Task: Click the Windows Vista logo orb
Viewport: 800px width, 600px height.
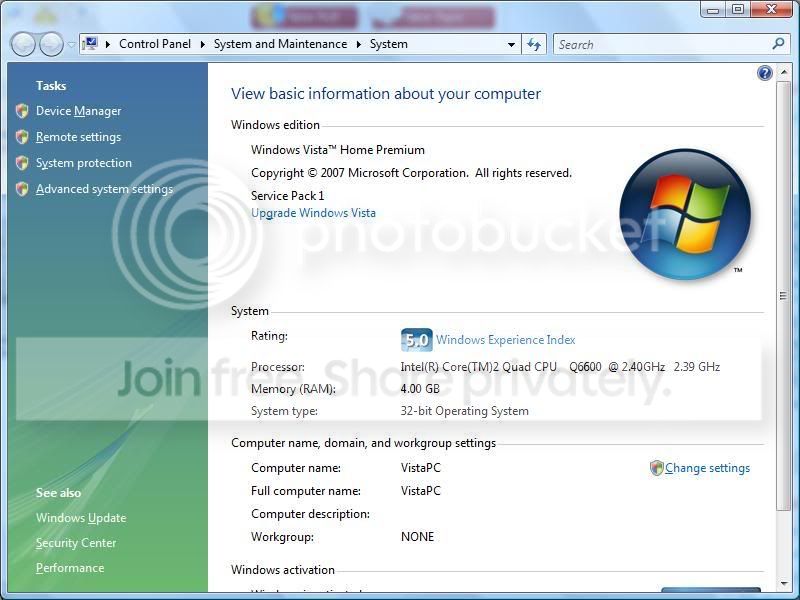Action: [685, 214]
